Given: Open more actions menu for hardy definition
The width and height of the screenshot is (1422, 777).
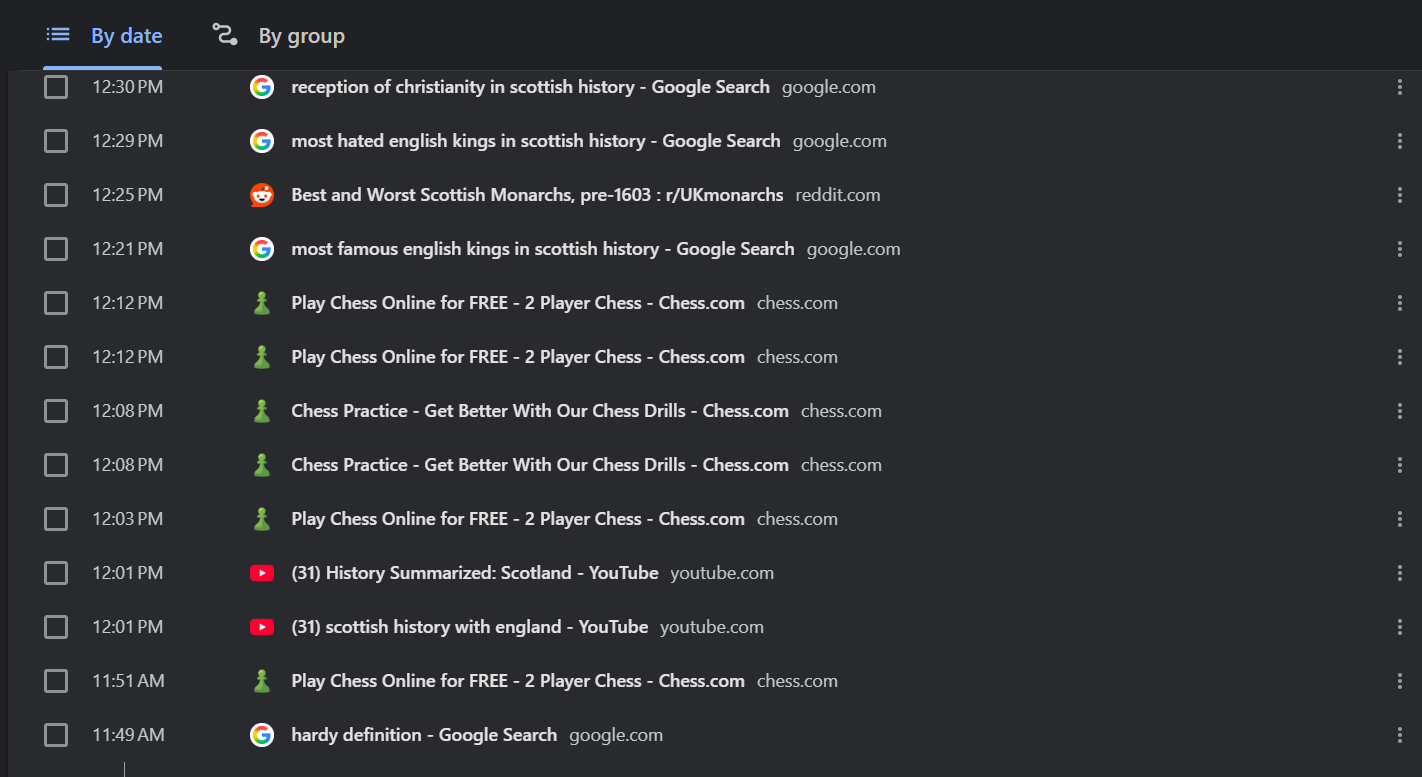Looking at the screenshot, I should tap(1400, 735).
